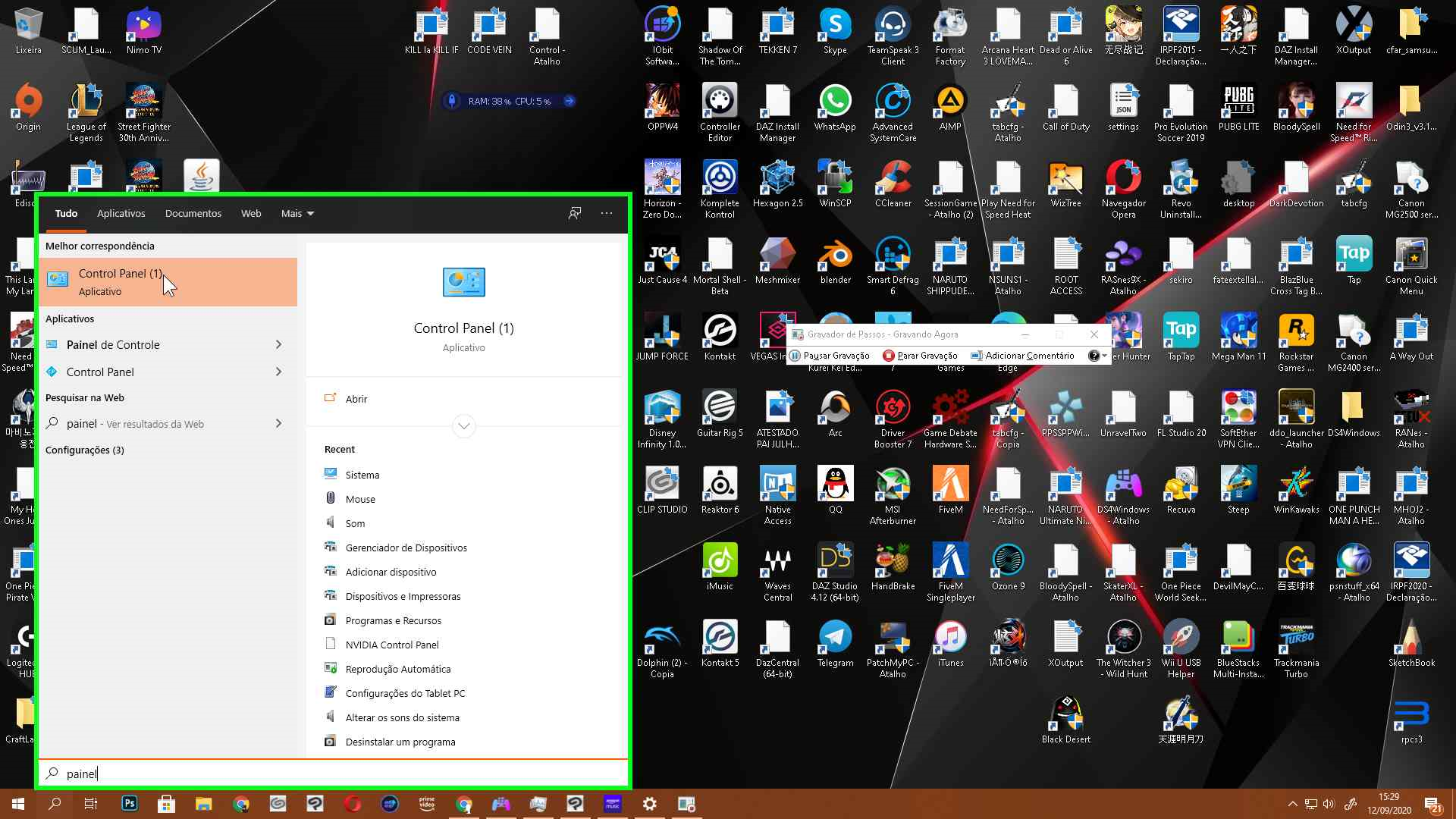Click Photoshop icon in the taskbar
1456x819 pixels.
point(130,804)
